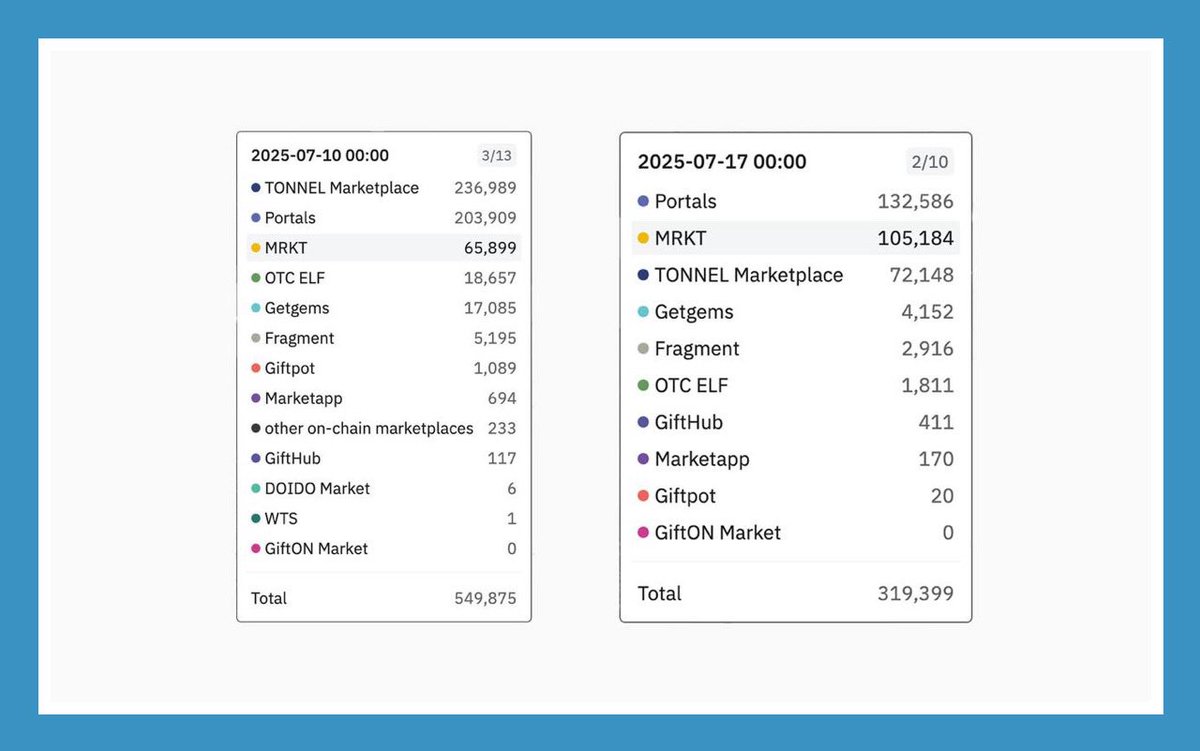
Task: Click OTC ELF's color dot in the 2025-07-17 list
Action: click(643, 385)
